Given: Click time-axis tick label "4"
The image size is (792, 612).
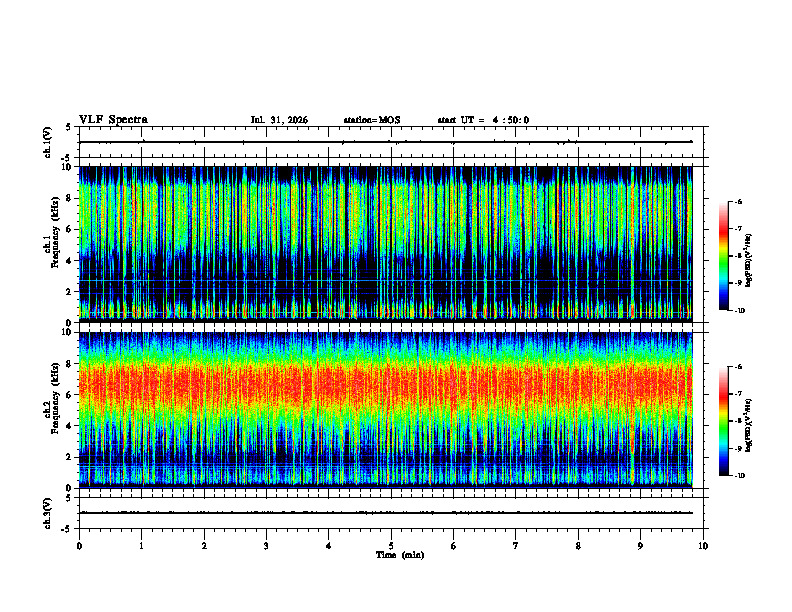Looking at the screenshot, I should 329,546.
